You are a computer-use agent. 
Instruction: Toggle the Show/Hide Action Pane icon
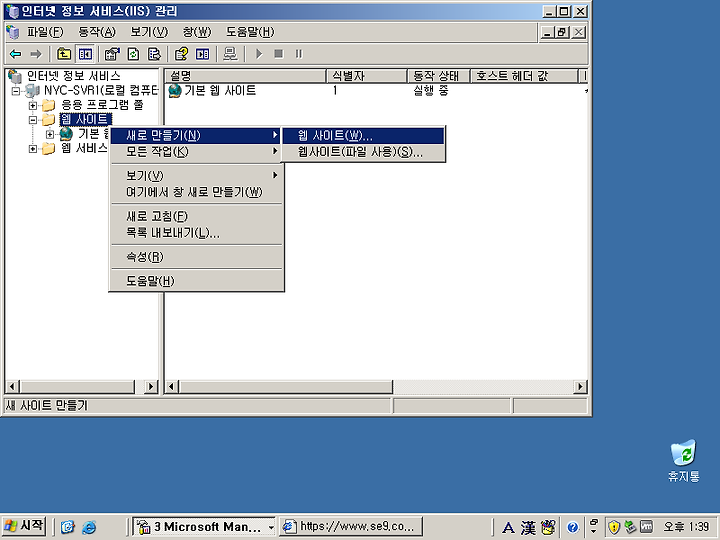tap(202, 54)
